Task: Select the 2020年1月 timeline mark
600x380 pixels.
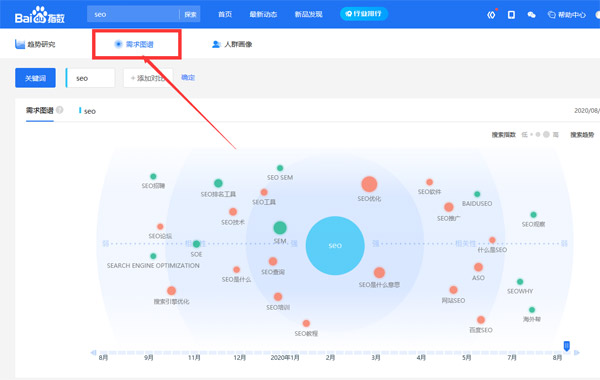Action: [285, 357]
